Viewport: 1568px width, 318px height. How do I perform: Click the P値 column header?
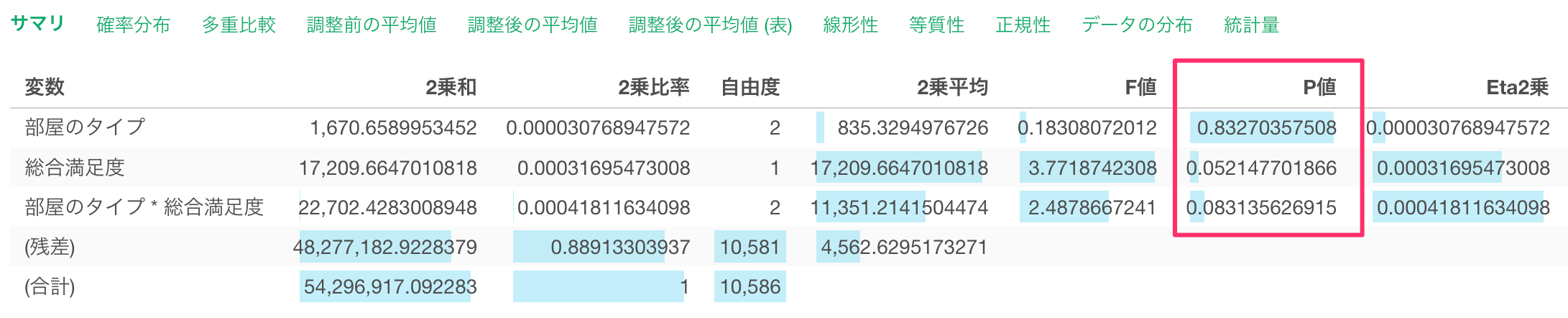click(1319, 87)
